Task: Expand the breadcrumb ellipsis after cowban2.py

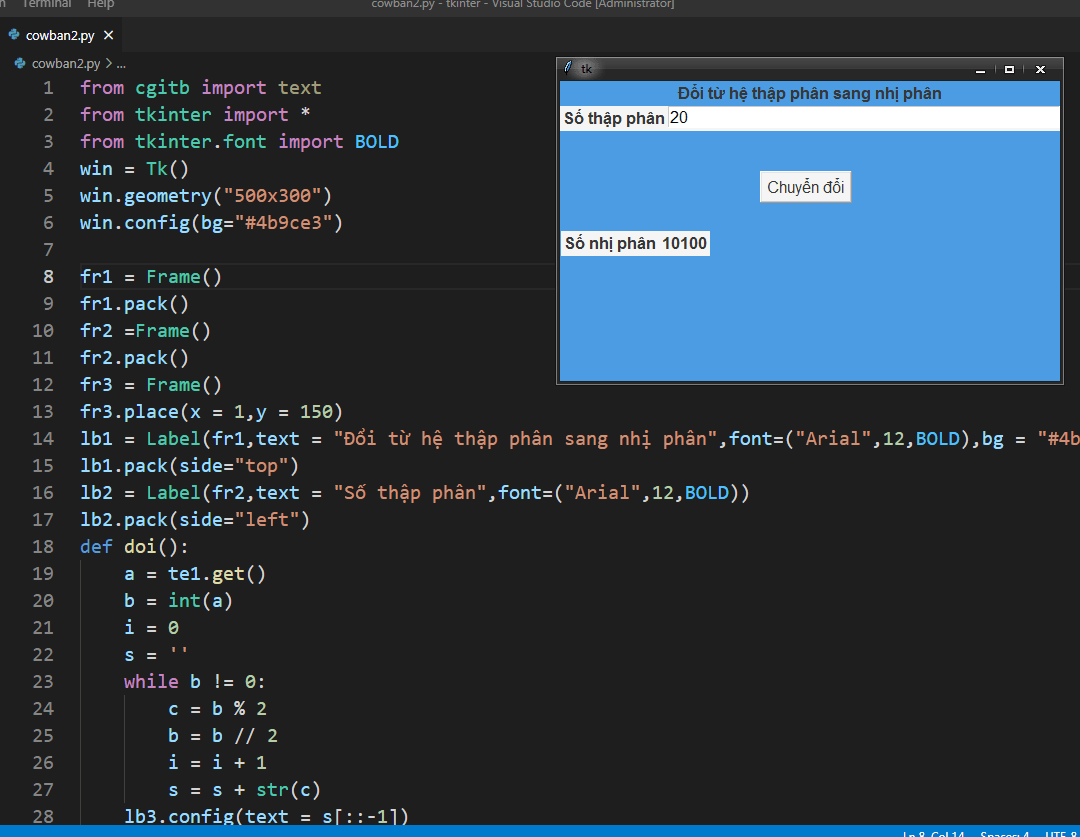Action: point(120,63)
